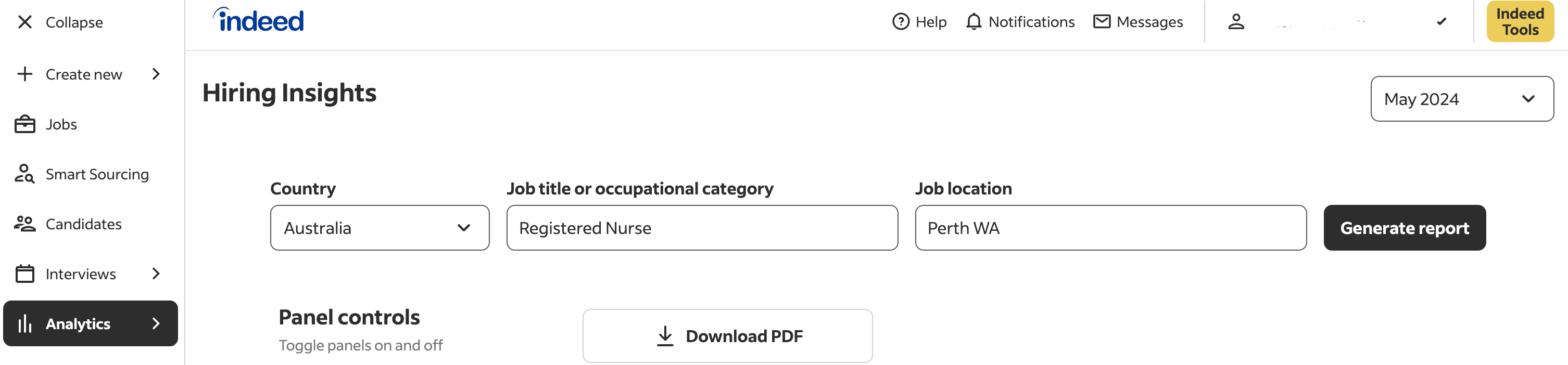Click the Interviews calendar icon
1568x365 pixels.
25,273
